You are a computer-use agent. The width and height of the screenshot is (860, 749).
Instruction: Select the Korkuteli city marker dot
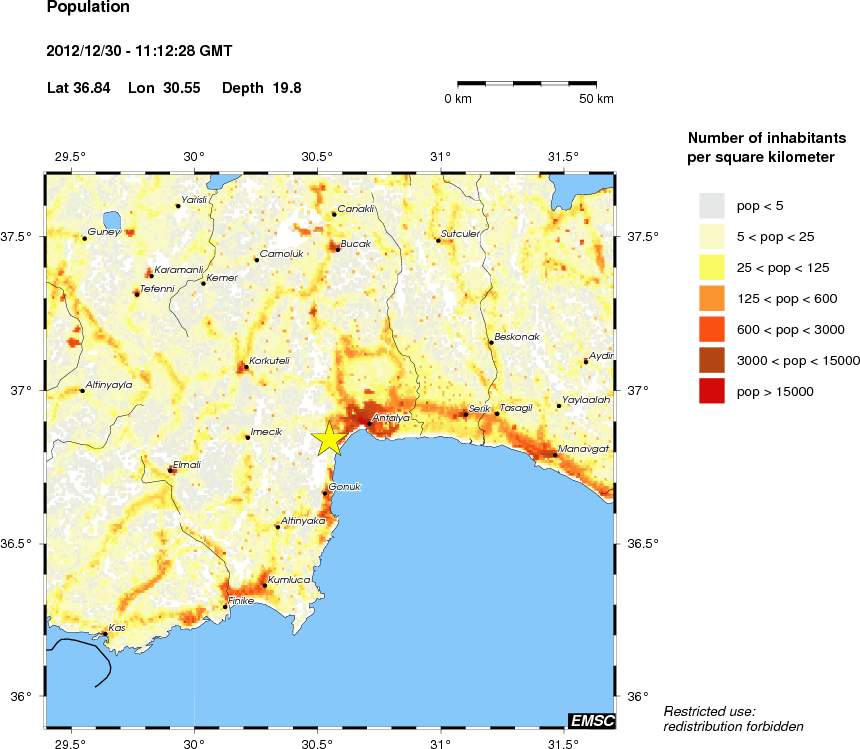(246, 367)
